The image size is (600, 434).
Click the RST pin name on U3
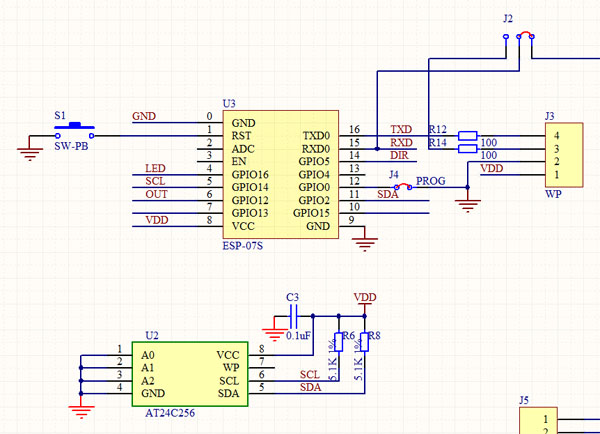[x=241, y=136]
